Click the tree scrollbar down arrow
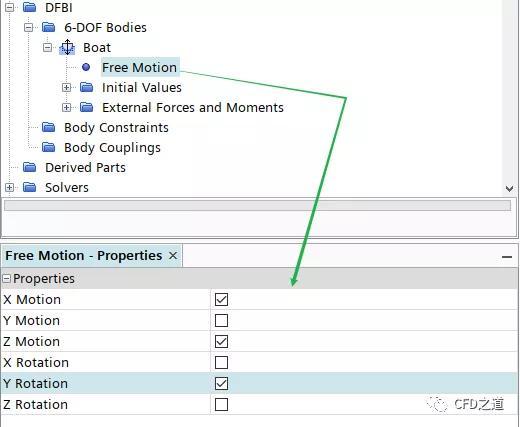520x427 pixels. 509,189
